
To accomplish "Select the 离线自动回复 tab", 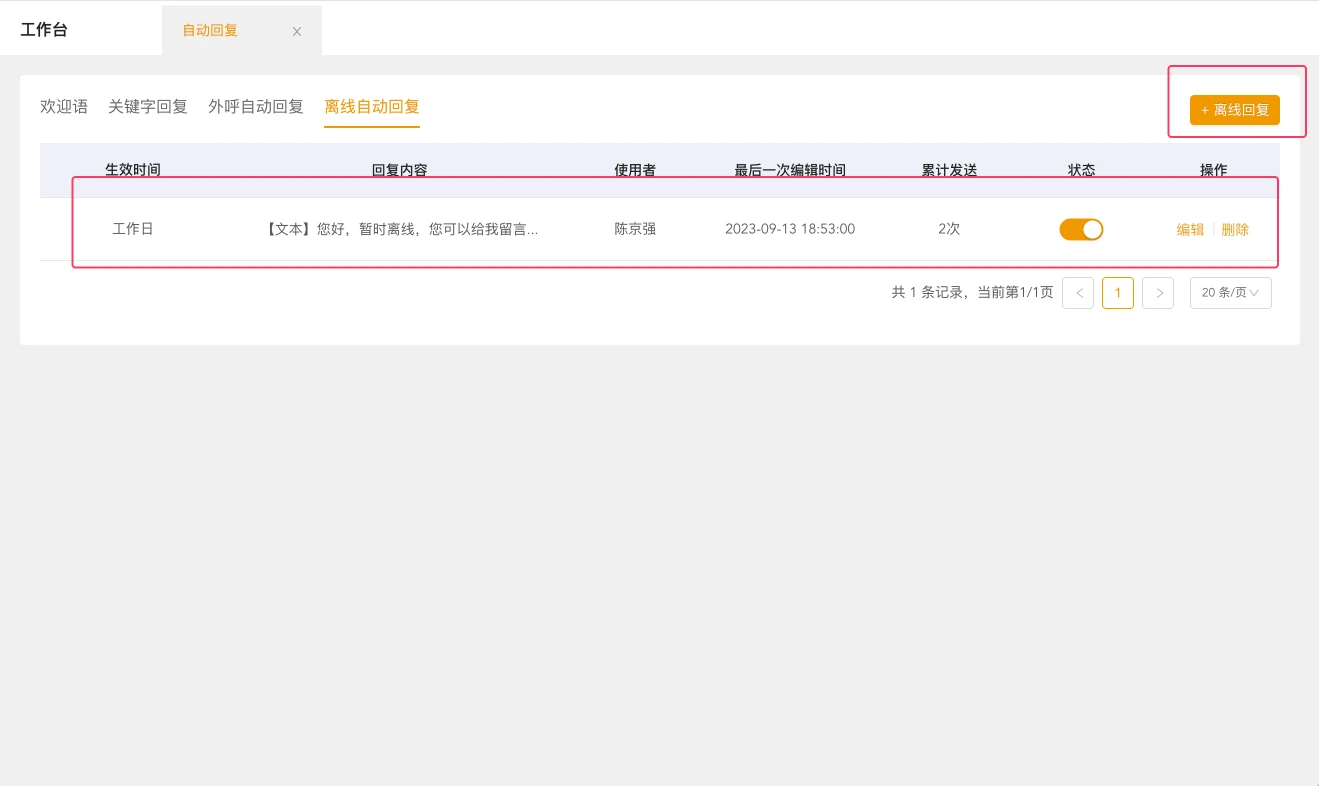I will point(372,106).
